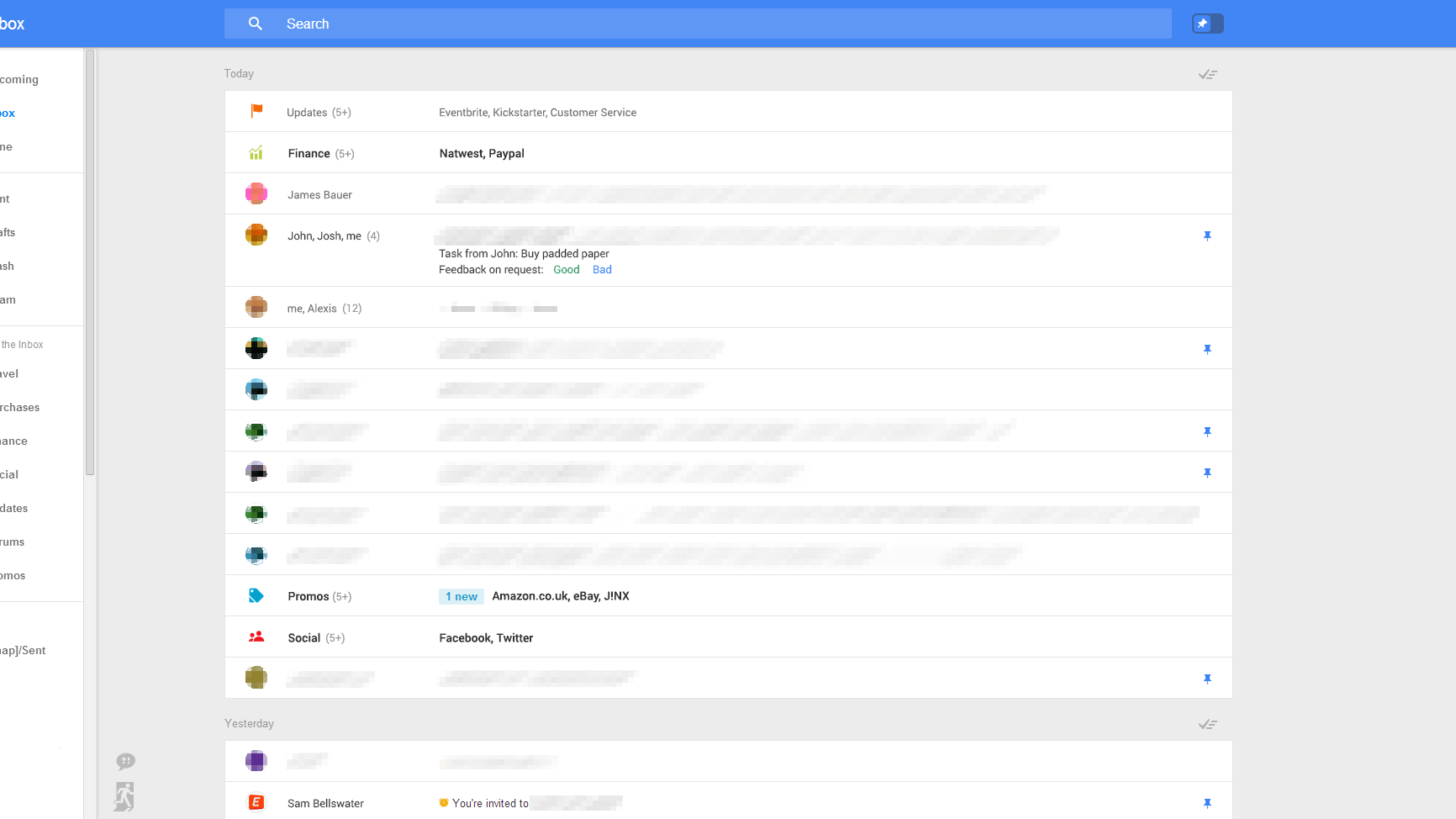Image resolution: width=1456 pixels, height=819 pixels.
Task: Select Purchases in the sidebar
Action: 19,407
